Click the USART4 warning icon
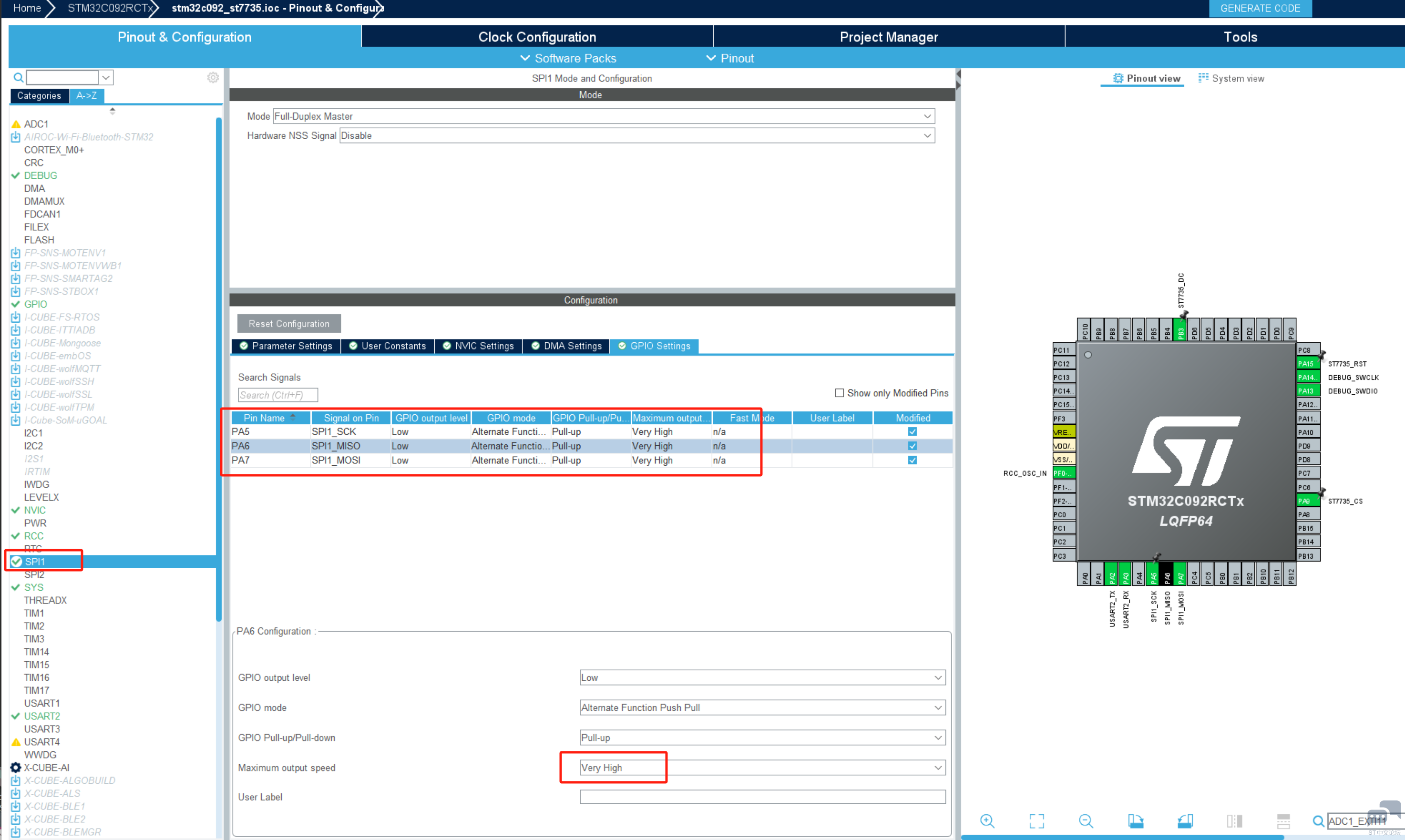 pos(16,742)
